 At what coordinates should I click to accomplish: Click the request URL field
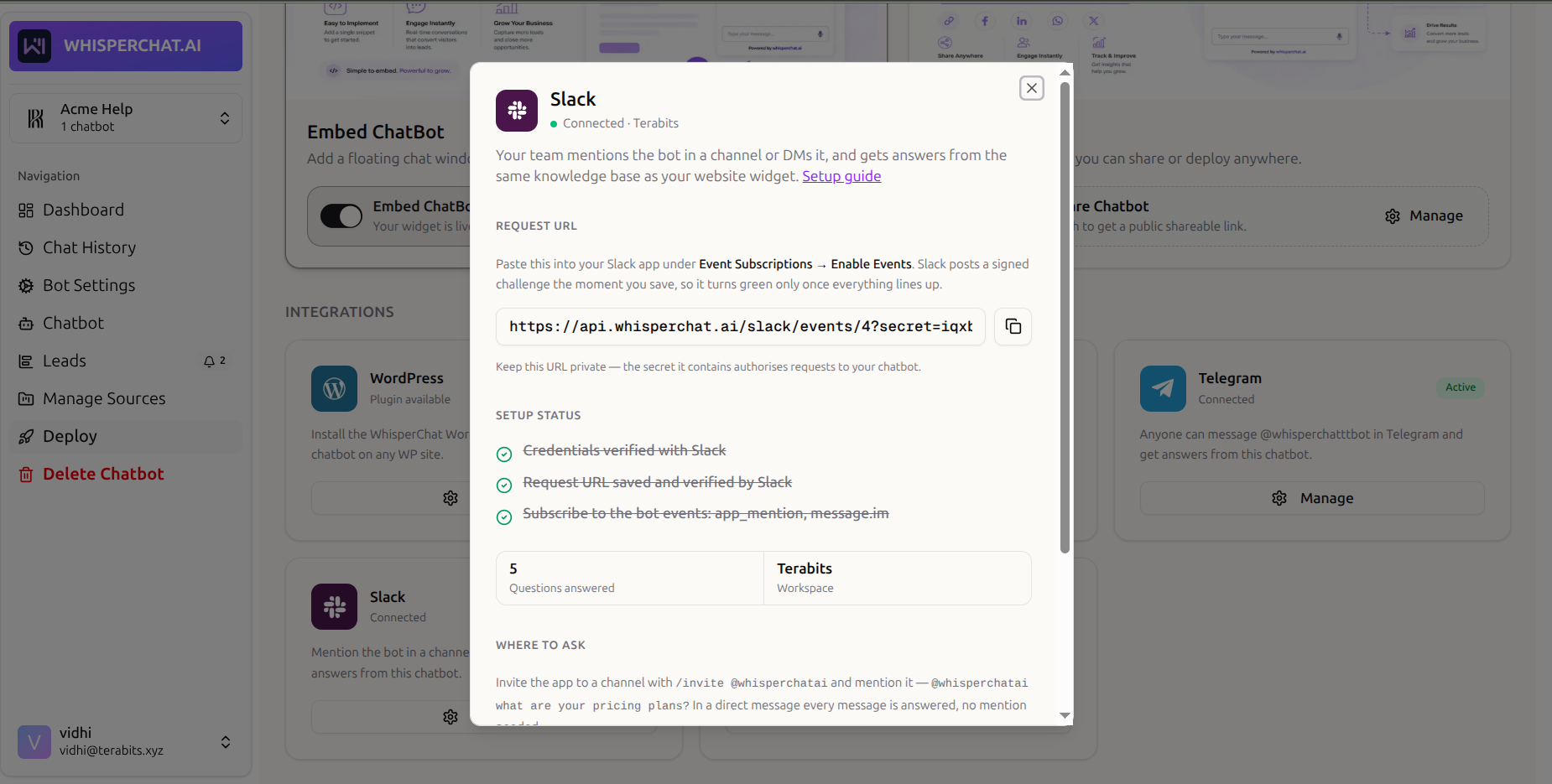(740, 326)
